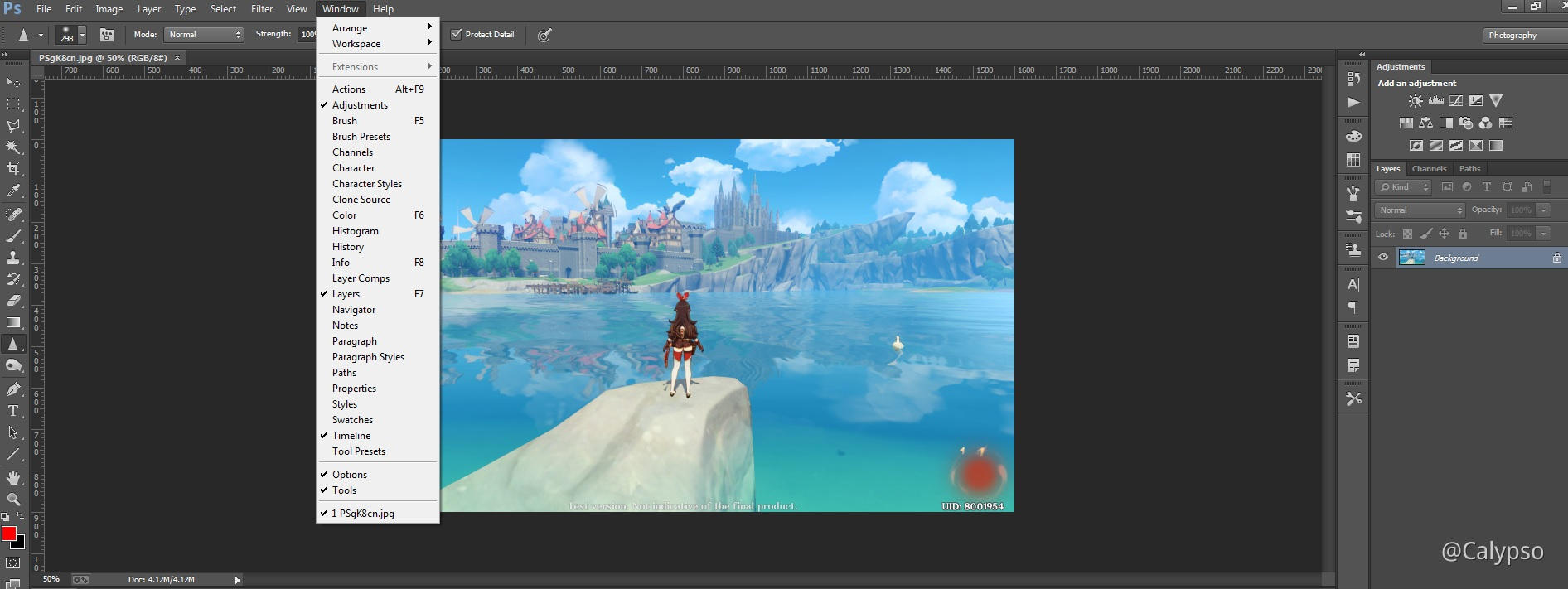Expand the Workspace submenu
The width and height of the screenshot is (1568, 589).
tap(378, 44)
